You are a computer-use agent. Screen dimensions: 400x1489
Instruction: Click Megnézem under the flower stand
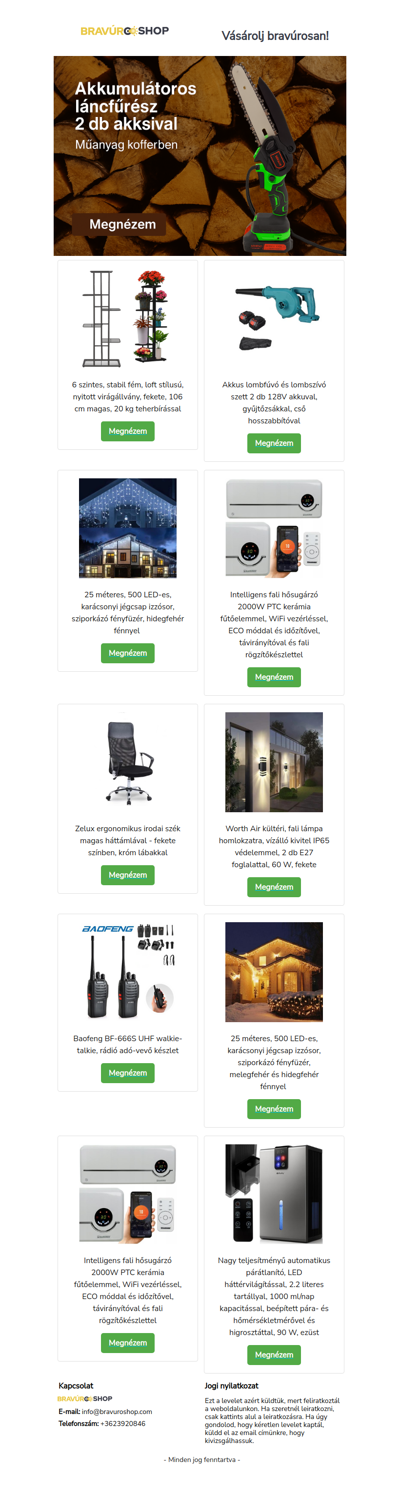[127, 431]
